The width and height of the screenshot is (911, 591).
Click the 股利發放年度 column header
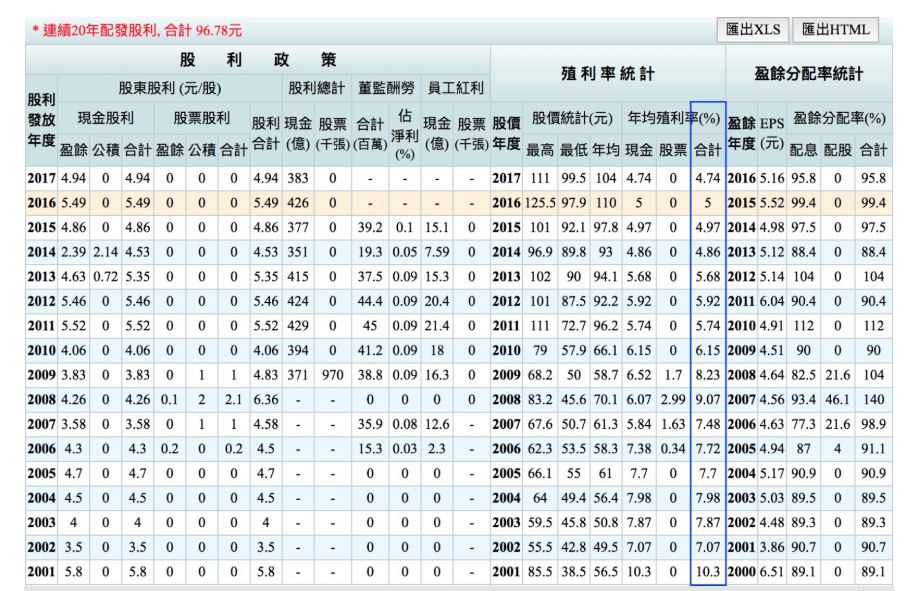pos(41,120)
